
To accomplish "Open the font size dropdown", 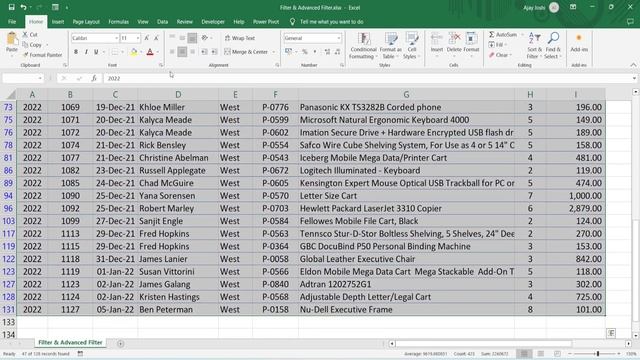I will coord(138,38).
